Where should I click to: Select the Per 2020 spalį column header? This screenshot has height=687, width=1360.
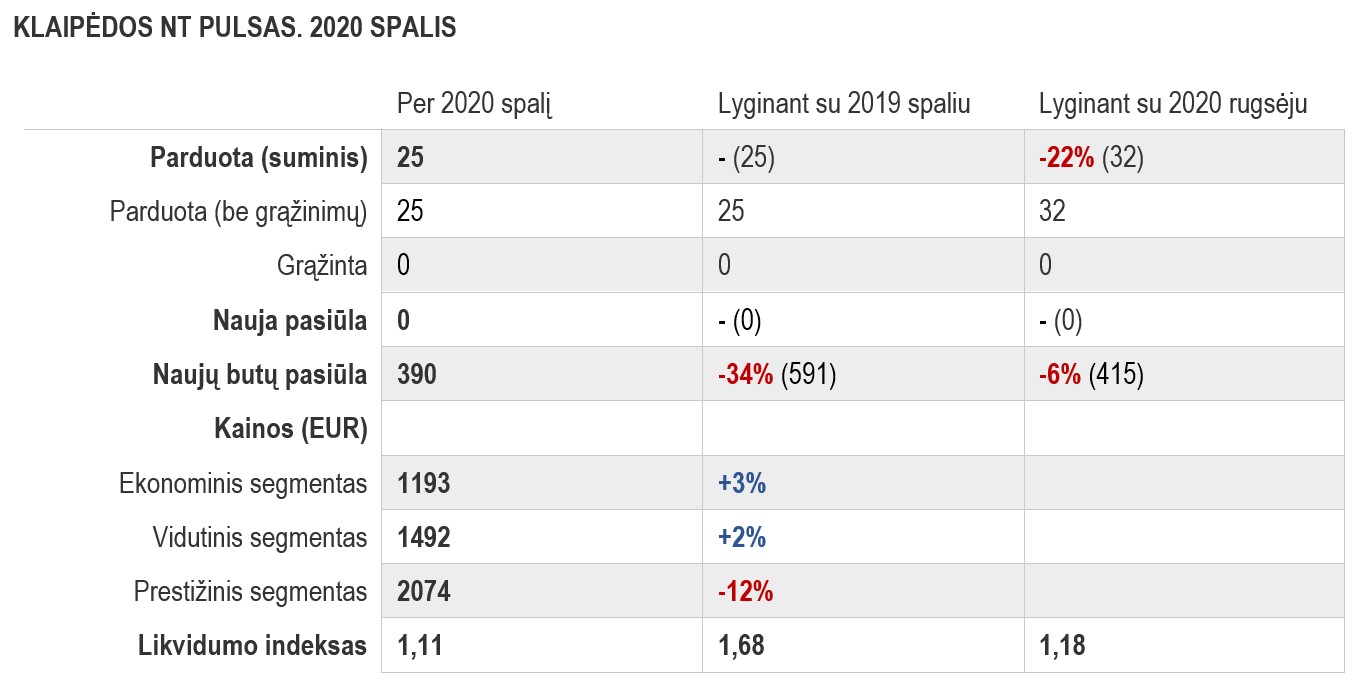point(475,104)
